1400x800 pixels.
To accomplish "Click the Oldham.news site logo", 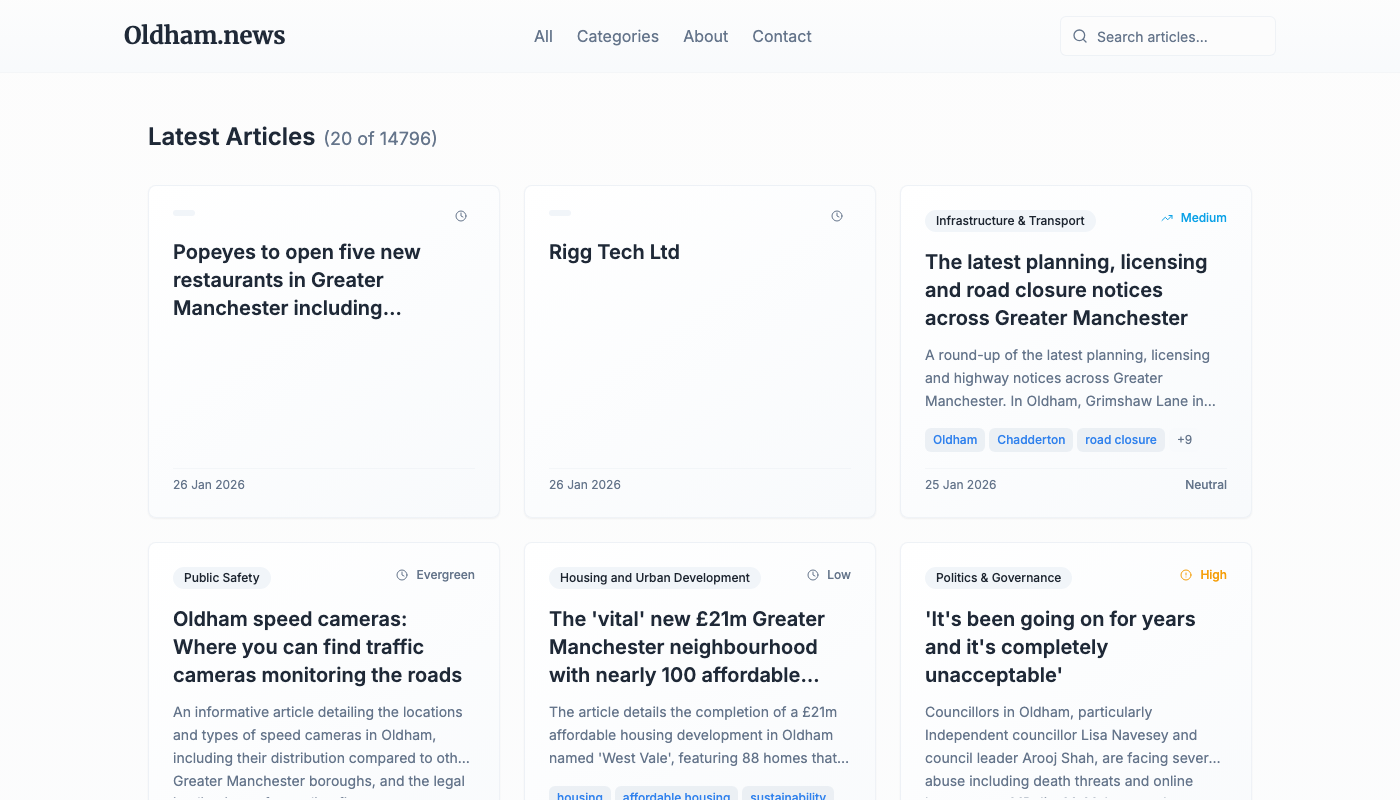I will pos(204,36).
